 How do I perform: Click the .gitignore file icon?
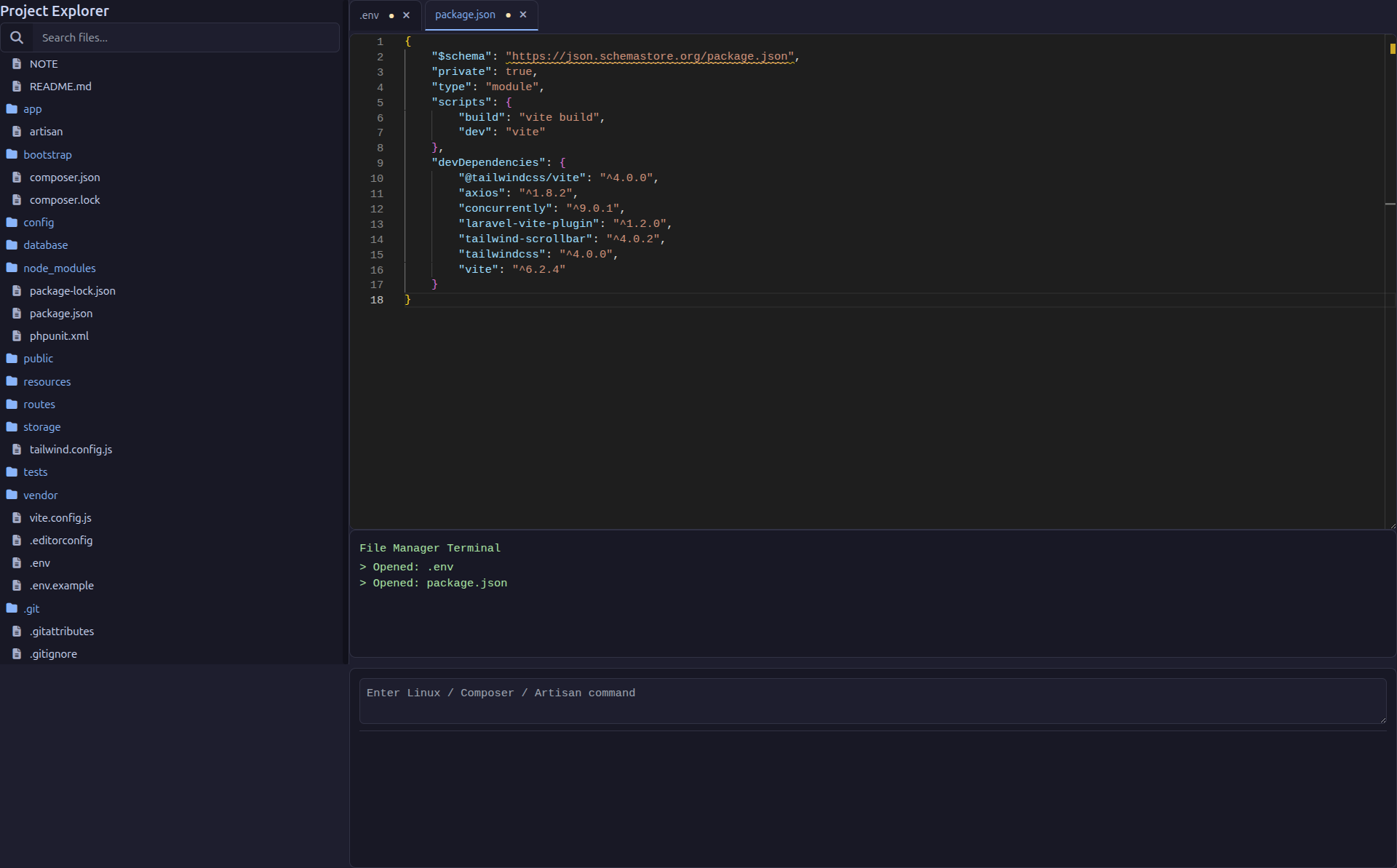click(17, 653)
